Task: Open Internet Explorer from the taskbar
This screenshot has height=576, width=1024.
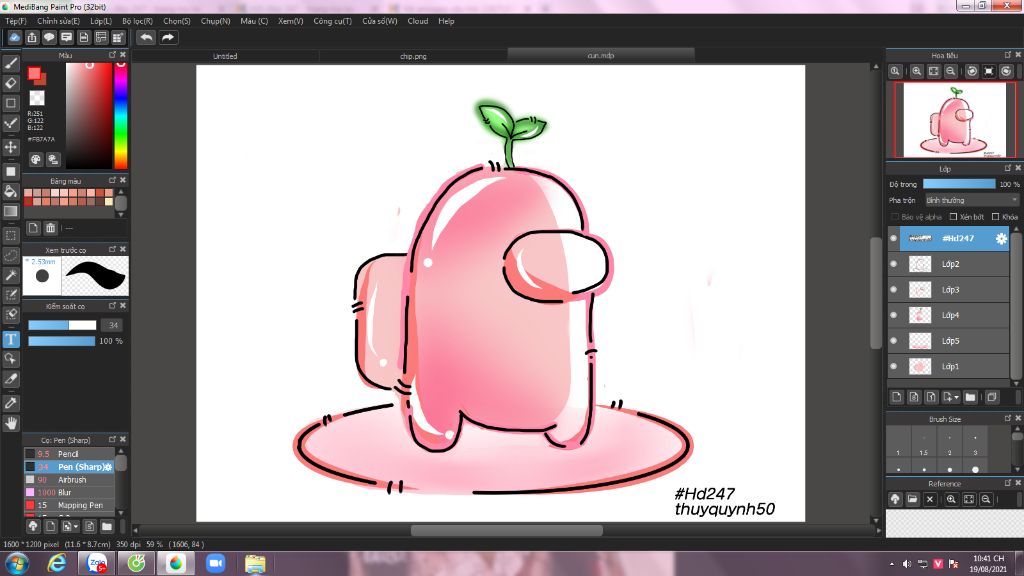Action: pyautogui.click(x=57, y=563)
